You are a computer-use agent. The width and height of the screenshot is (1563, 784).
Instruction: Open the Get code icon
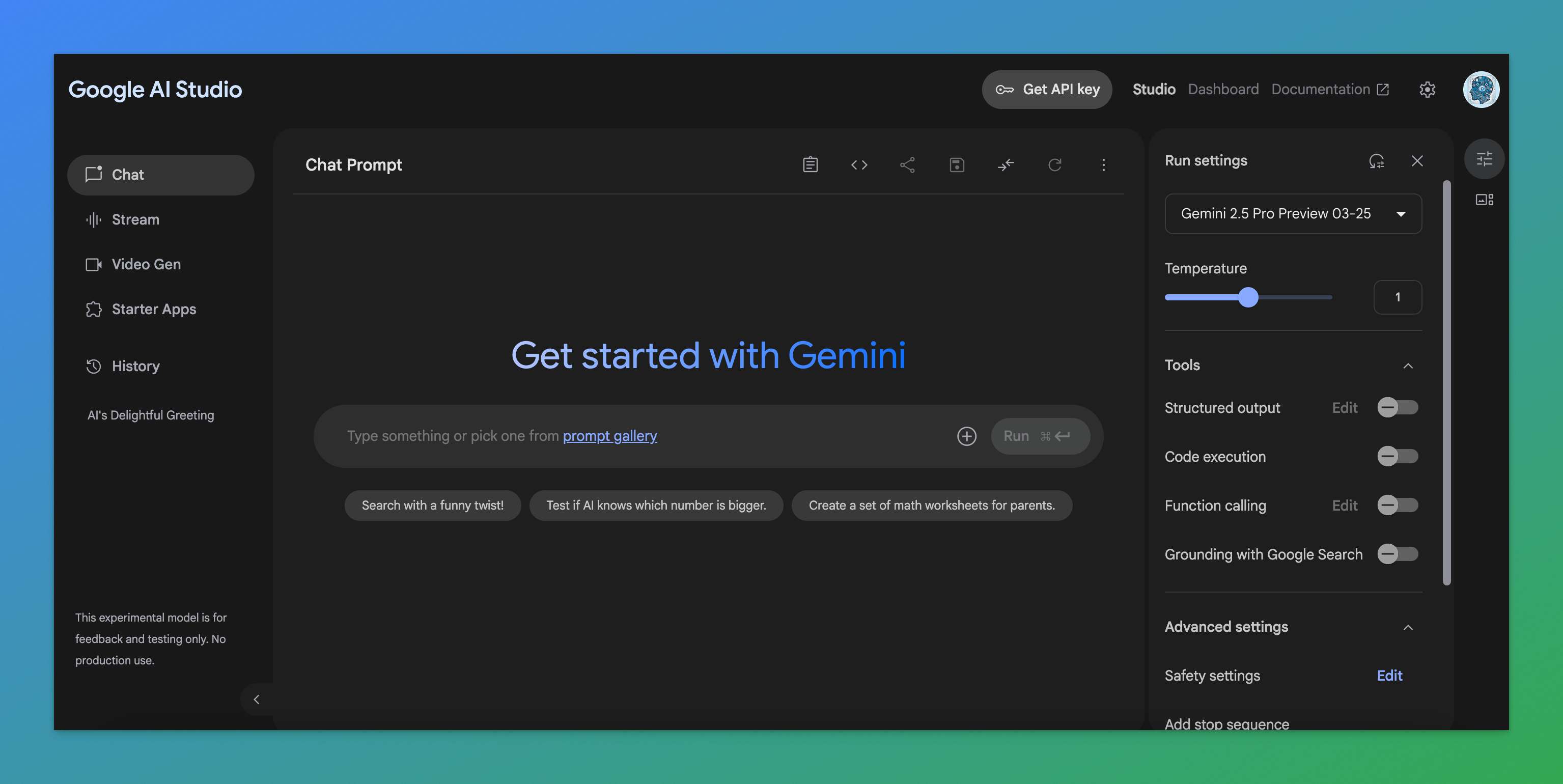click(x=858, y=164)
